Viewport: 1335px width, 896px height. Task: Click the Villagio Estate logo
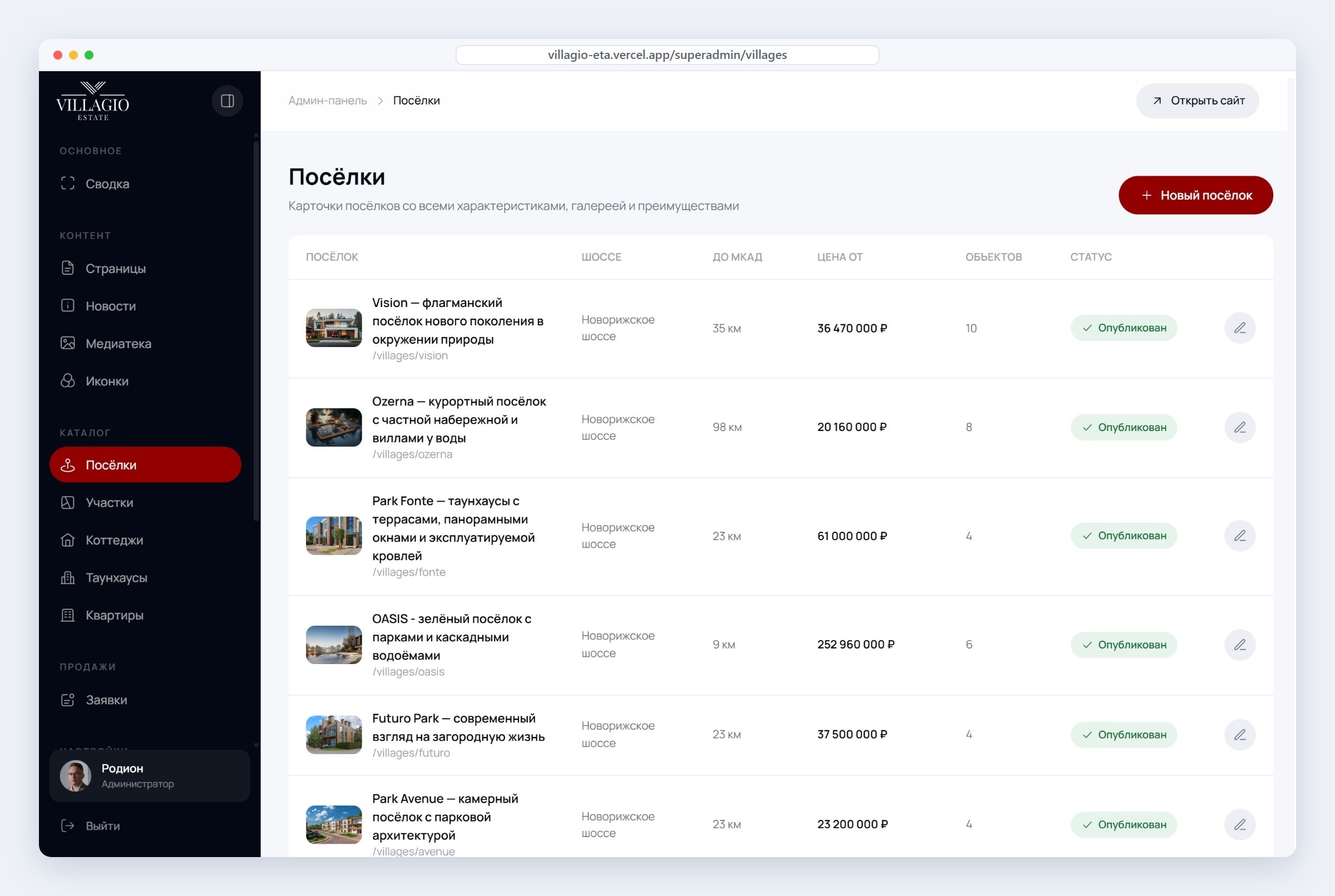pyautogui.click(x=92, y=101)
